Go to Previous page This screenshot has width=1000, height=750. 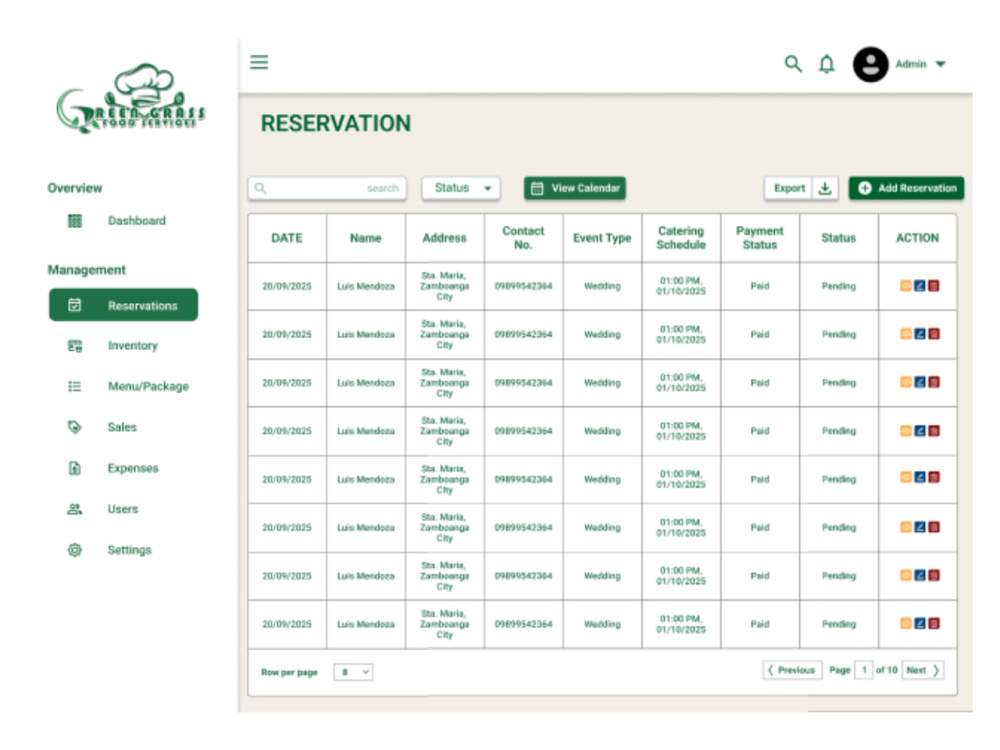pyautogui.click(x=792, y=670)
